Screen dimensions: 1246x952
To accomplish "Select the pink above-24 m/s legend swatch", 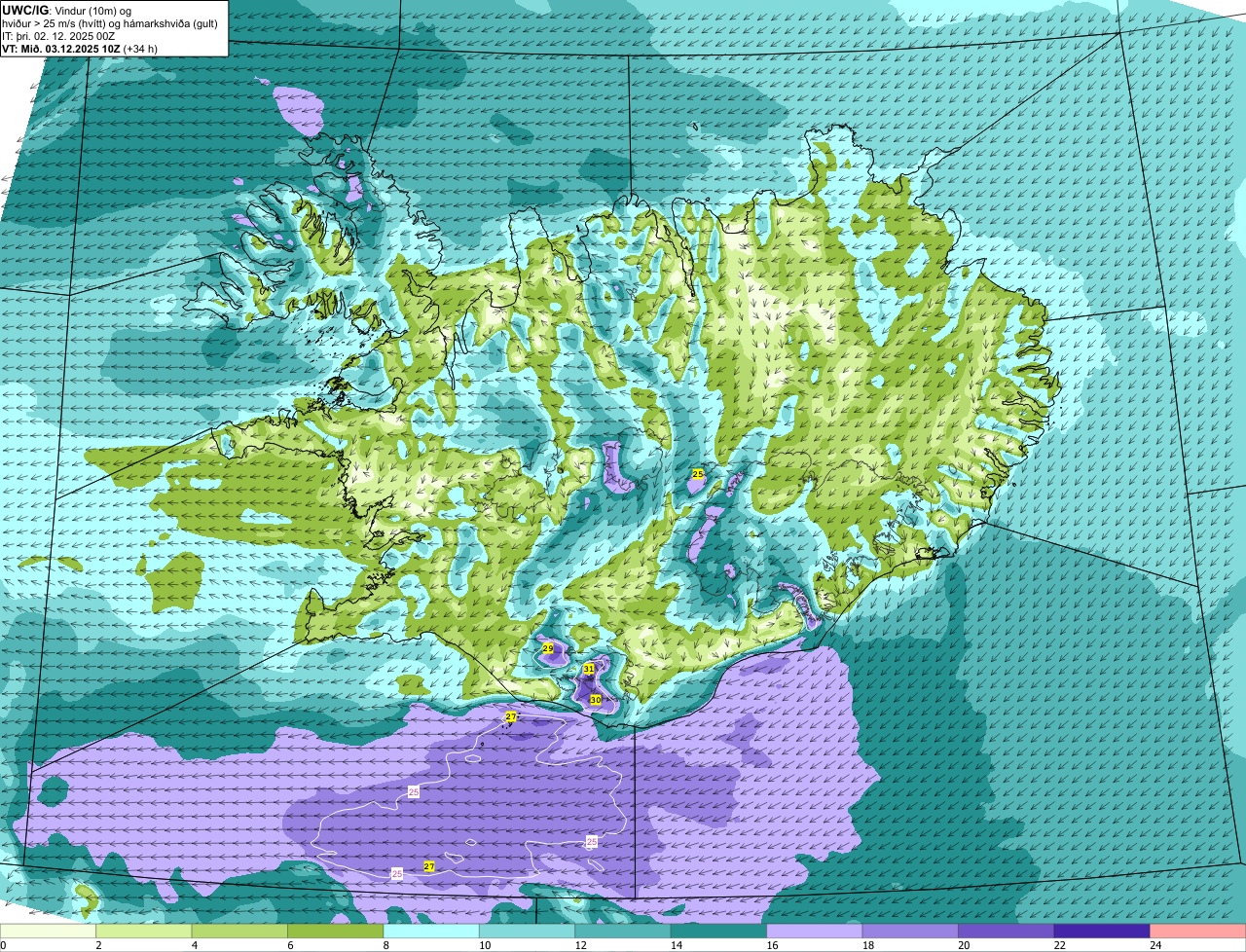I will tap(1197, 932).
